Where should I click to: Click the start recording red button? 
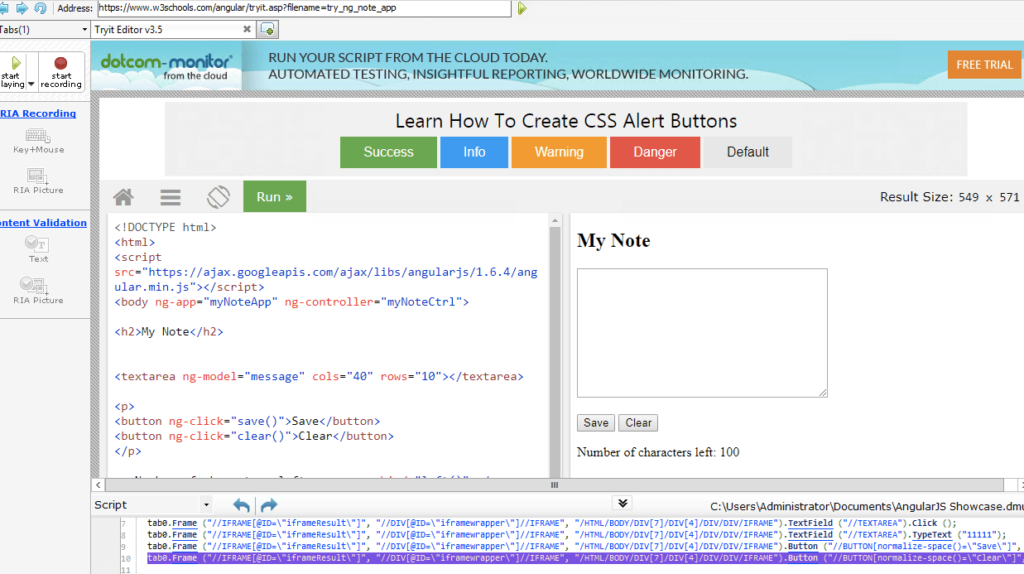pos(61,64)
